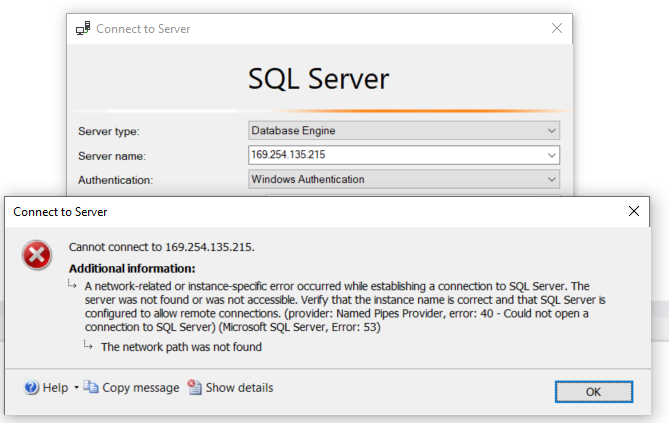The width and height of the screenshot is (669, 423).
Task: Select the Windows Authentication combo box
Action: click(x=404, y=179)
